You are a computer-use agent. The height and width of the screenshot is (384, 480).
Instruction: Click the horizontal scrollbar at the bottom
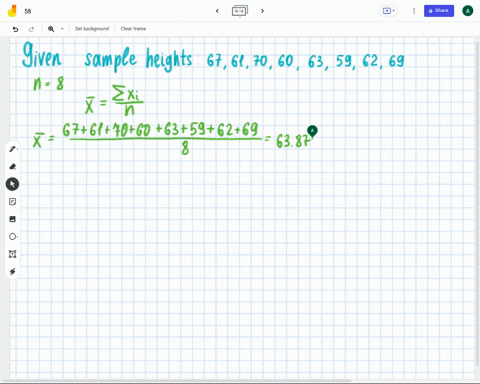[177, 380]
